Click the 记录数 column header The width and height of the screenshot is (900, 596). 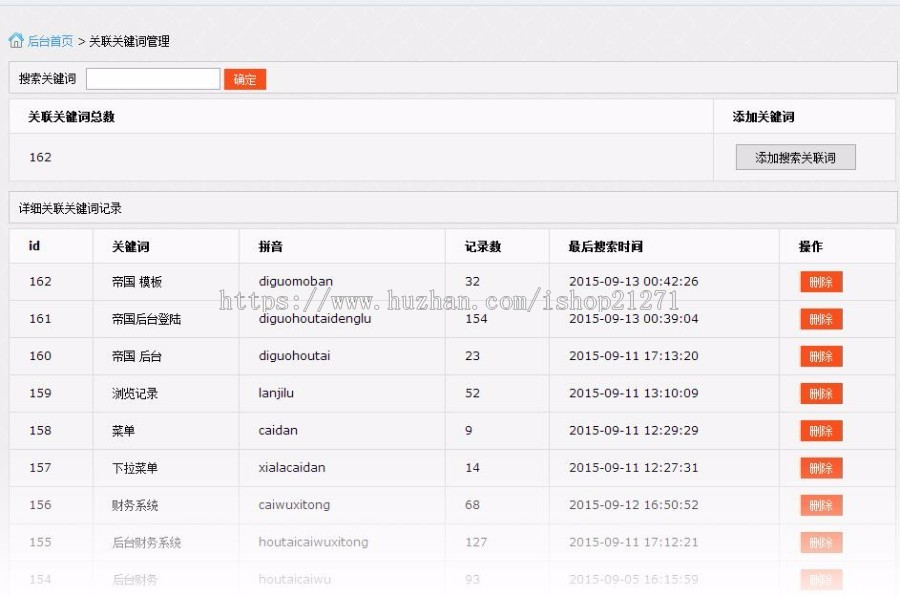coord(483,246)
